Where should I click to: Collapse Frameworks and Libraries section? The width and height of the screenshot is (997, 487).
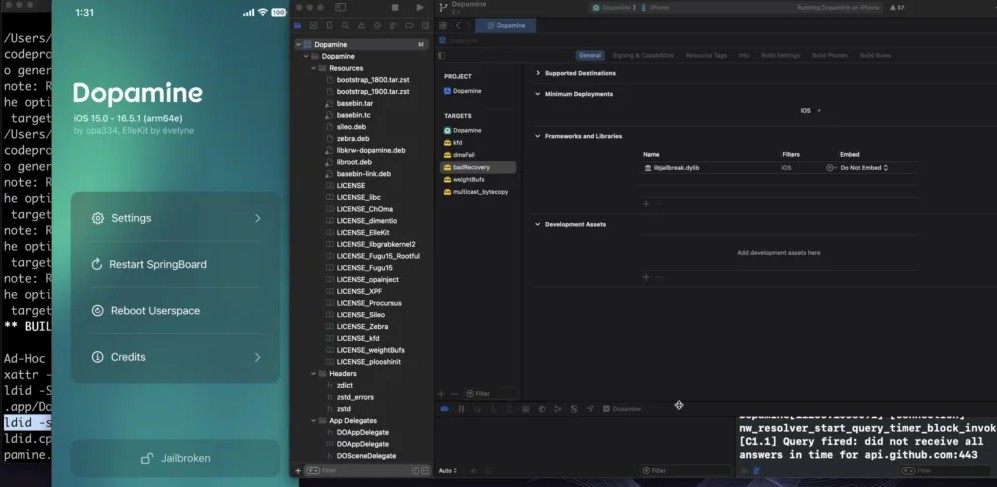click(x=538, y=136)
